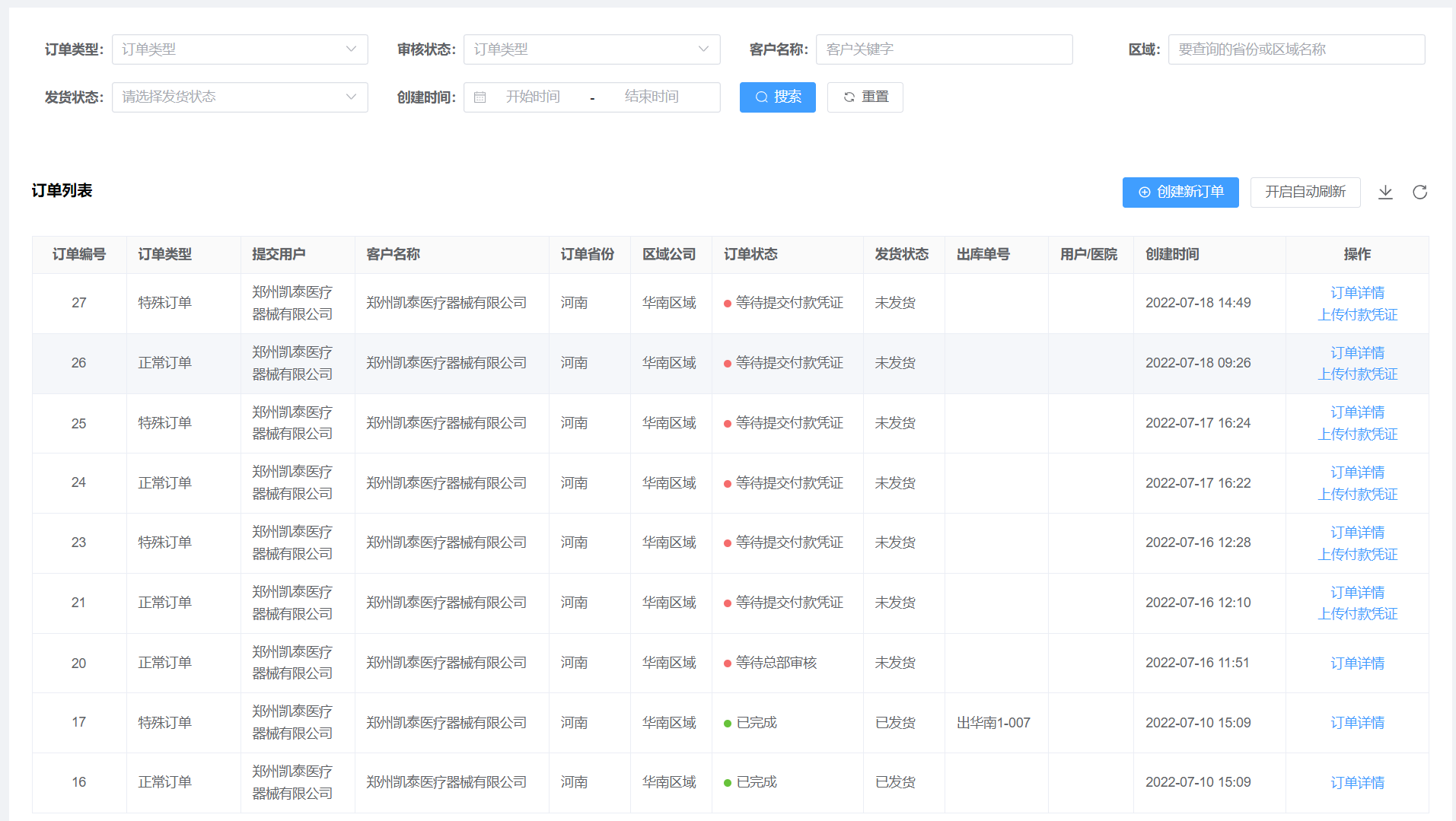This screenshot has width=1456, height=821.
Task: Click the 订单编号 column header
Action: coord(79,254)
